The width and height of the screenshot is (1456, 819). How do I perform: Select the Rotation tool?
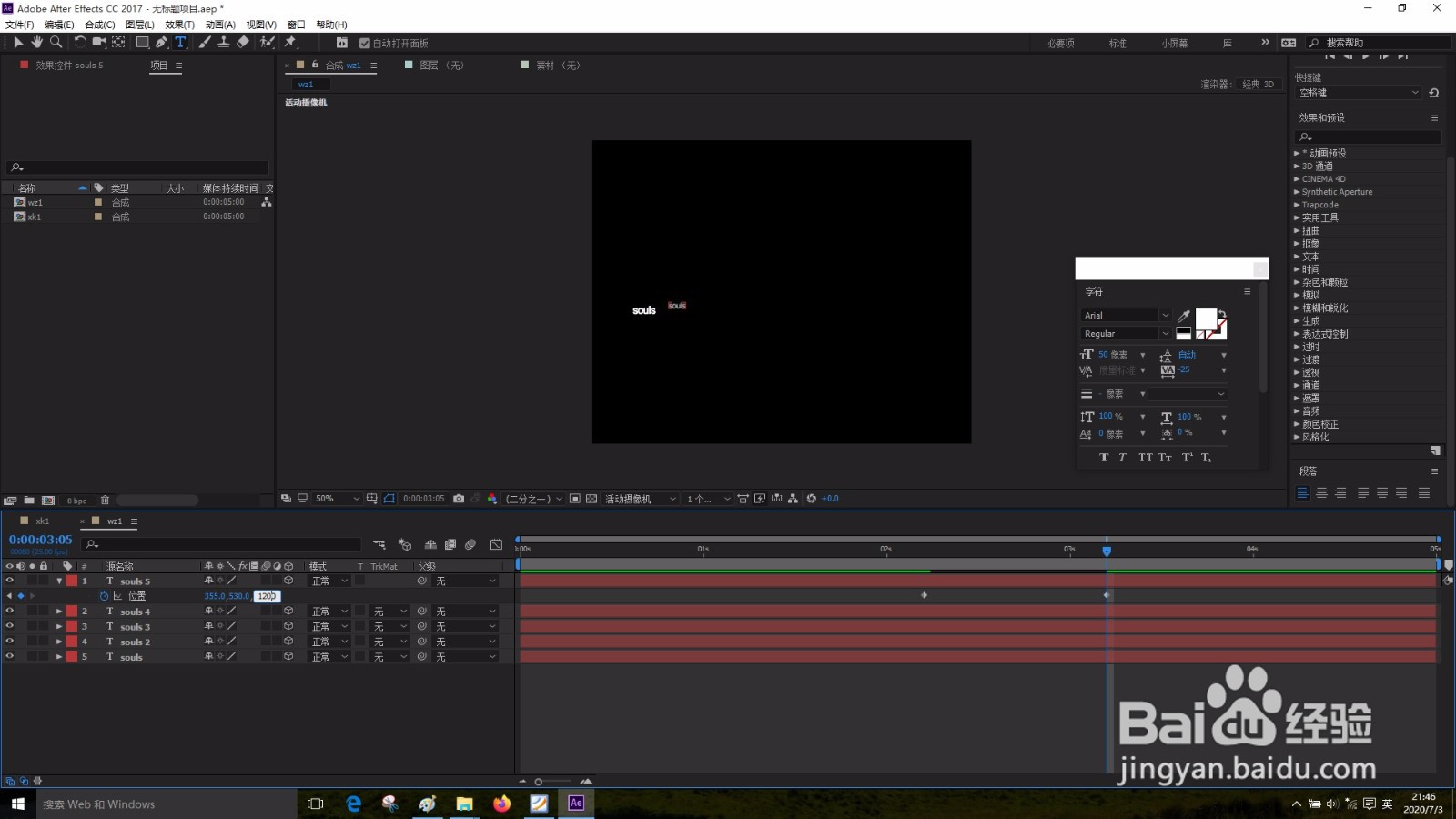80,42
